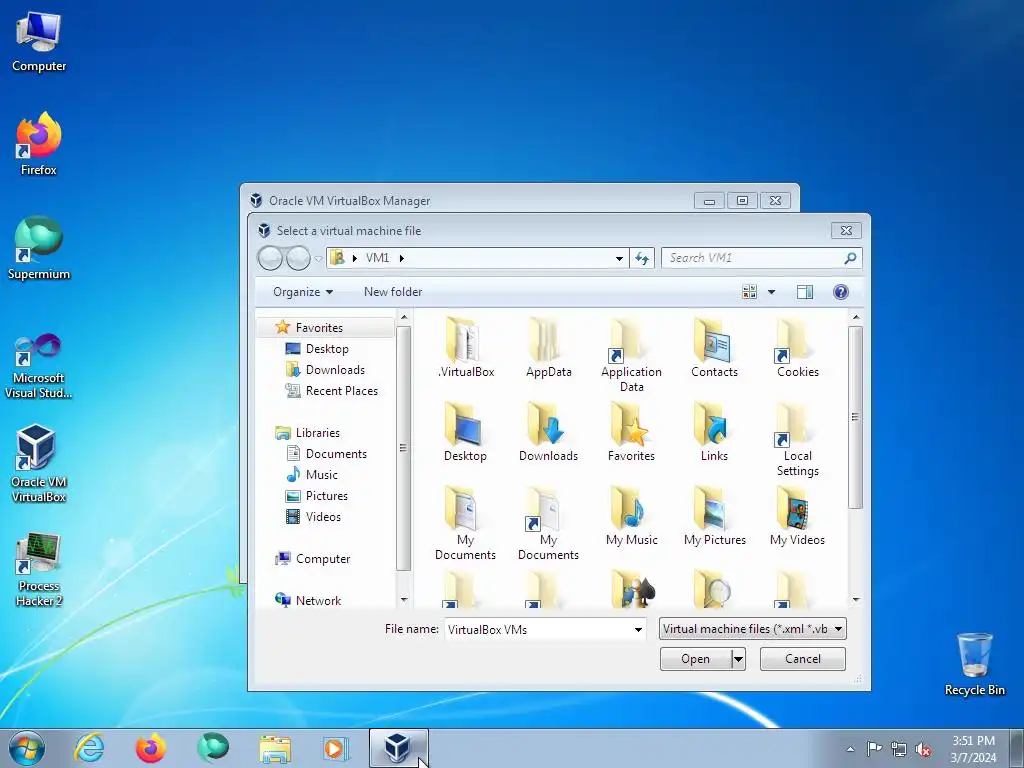Open the Start menu
This screenshot has height=768, width=1024.
pos(27,748)
